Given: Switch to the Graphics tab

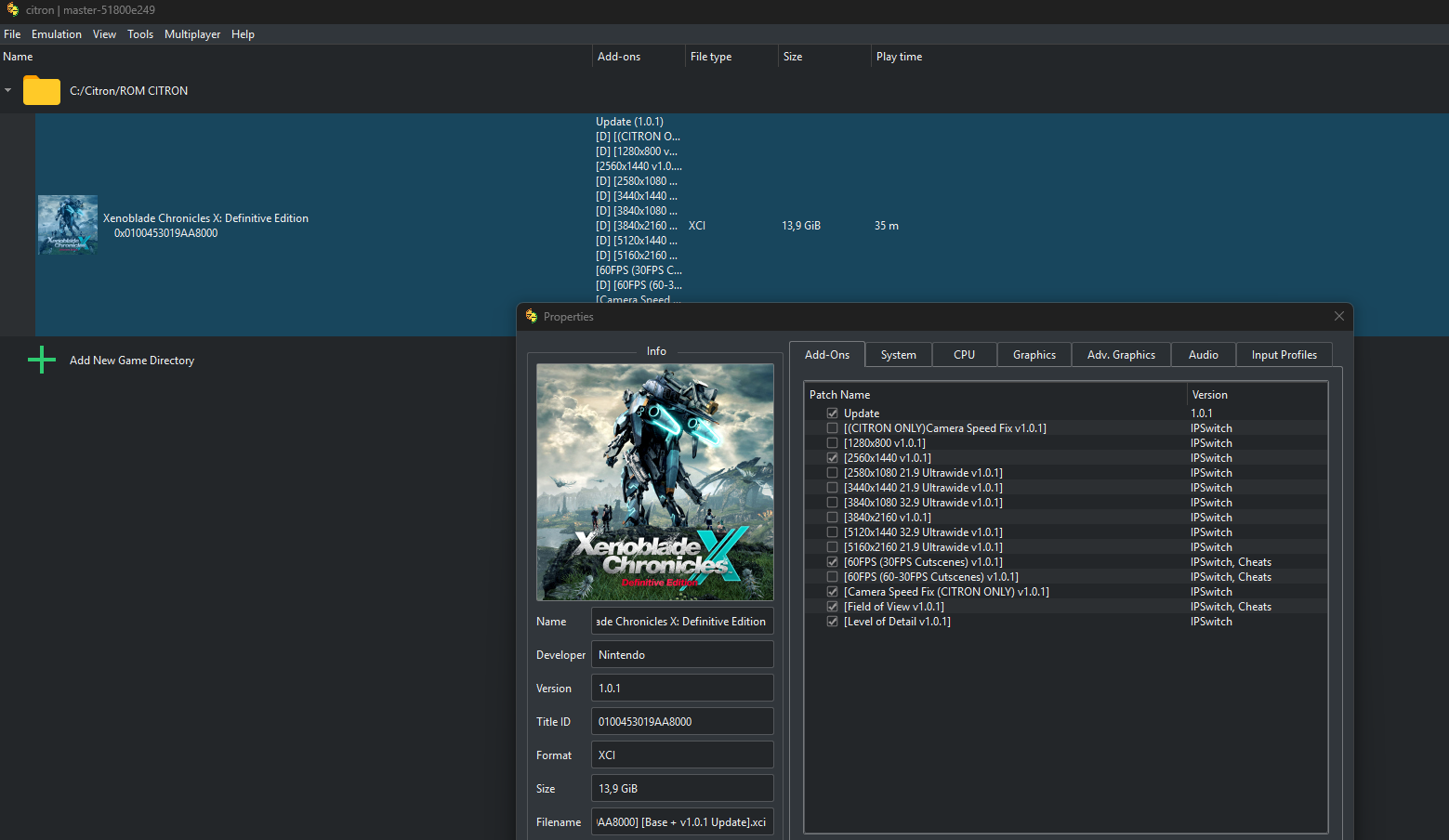Looking at the screenshot, I should pyautogui.click(x=1034, y=355).
